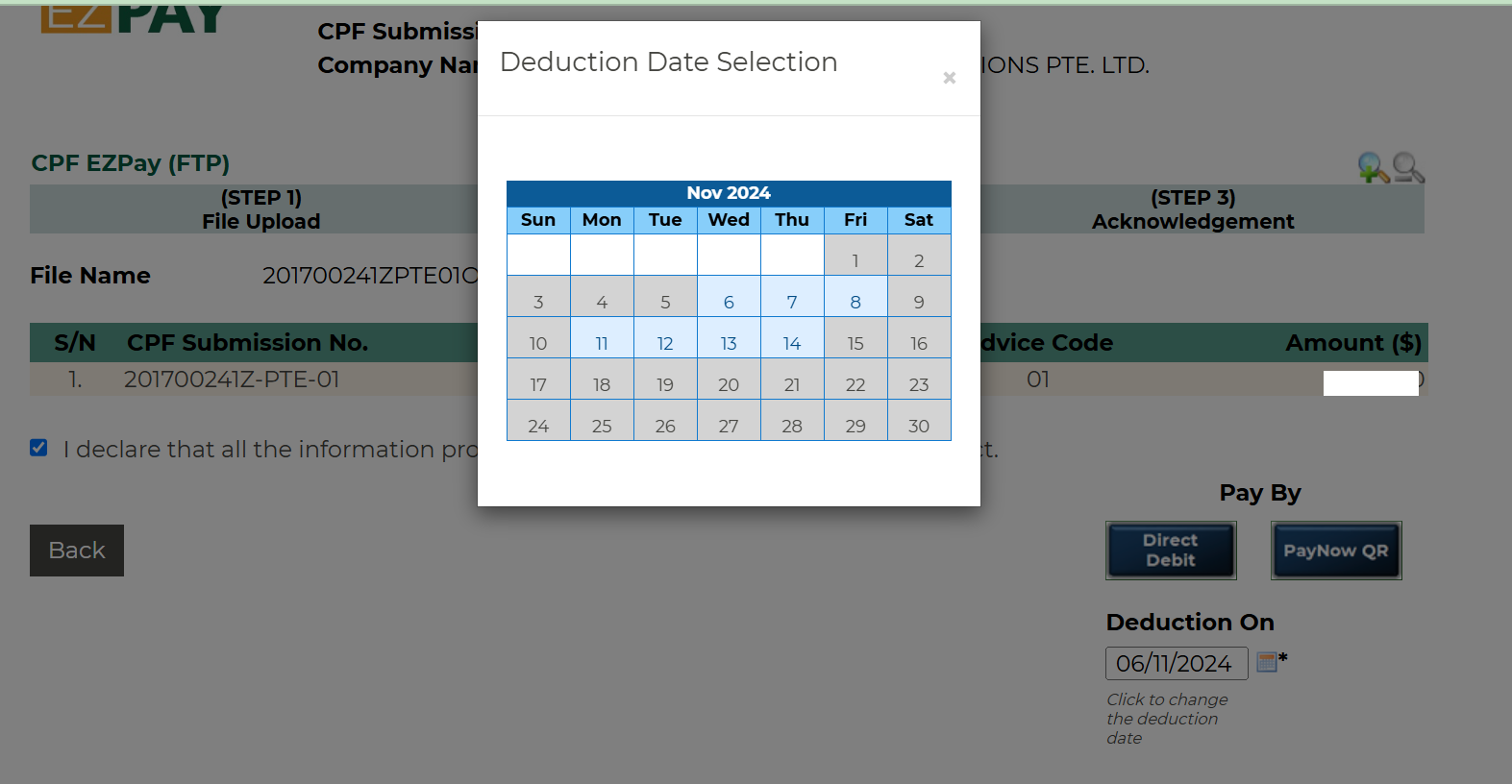Image resolution: width=1512 pixels, height=784 pixels.
Task: Choose Wednesday 13 as deduction date
Action: tap(729, 343)
